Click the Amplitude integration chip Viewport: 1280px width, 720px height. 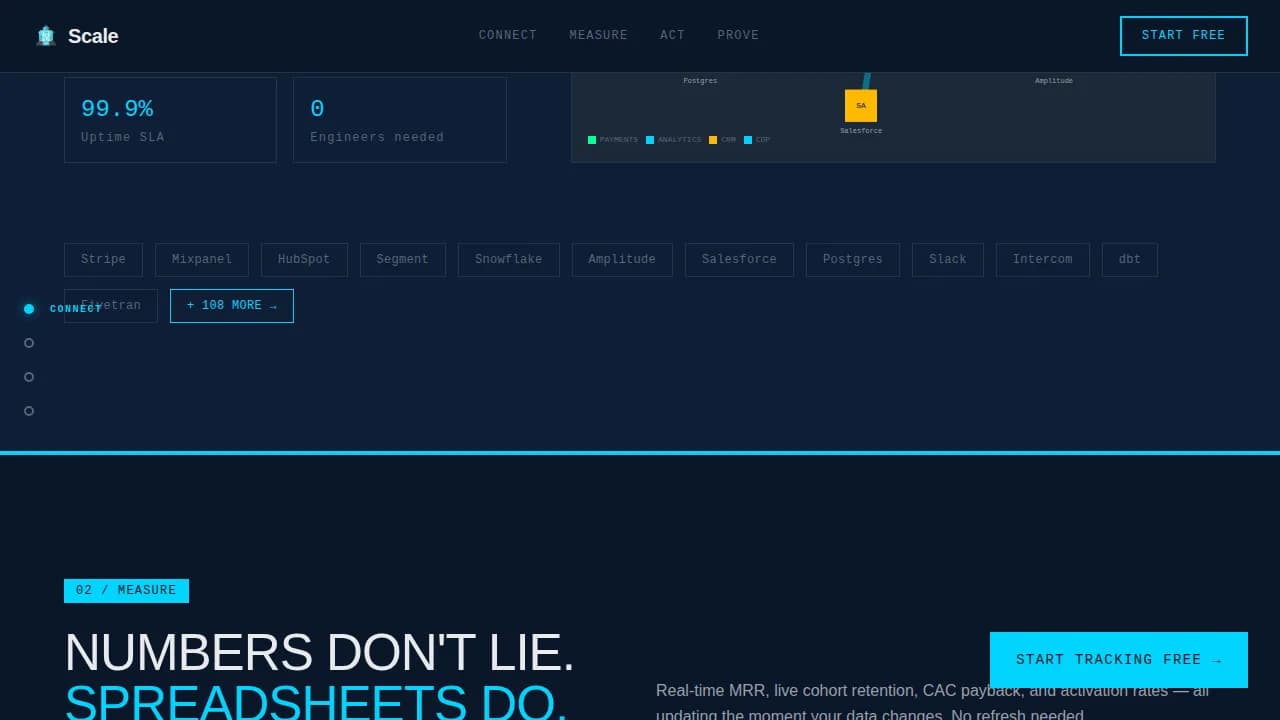tap(622, 260)
